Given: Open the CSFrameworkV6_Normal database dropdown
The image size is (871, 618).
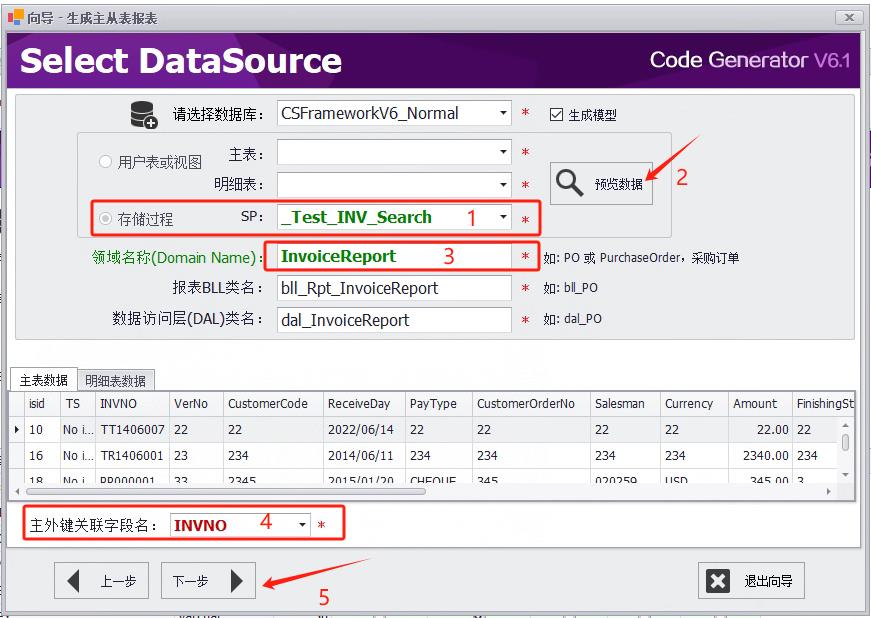Looking at the screenshot, I should pos(506,112).
